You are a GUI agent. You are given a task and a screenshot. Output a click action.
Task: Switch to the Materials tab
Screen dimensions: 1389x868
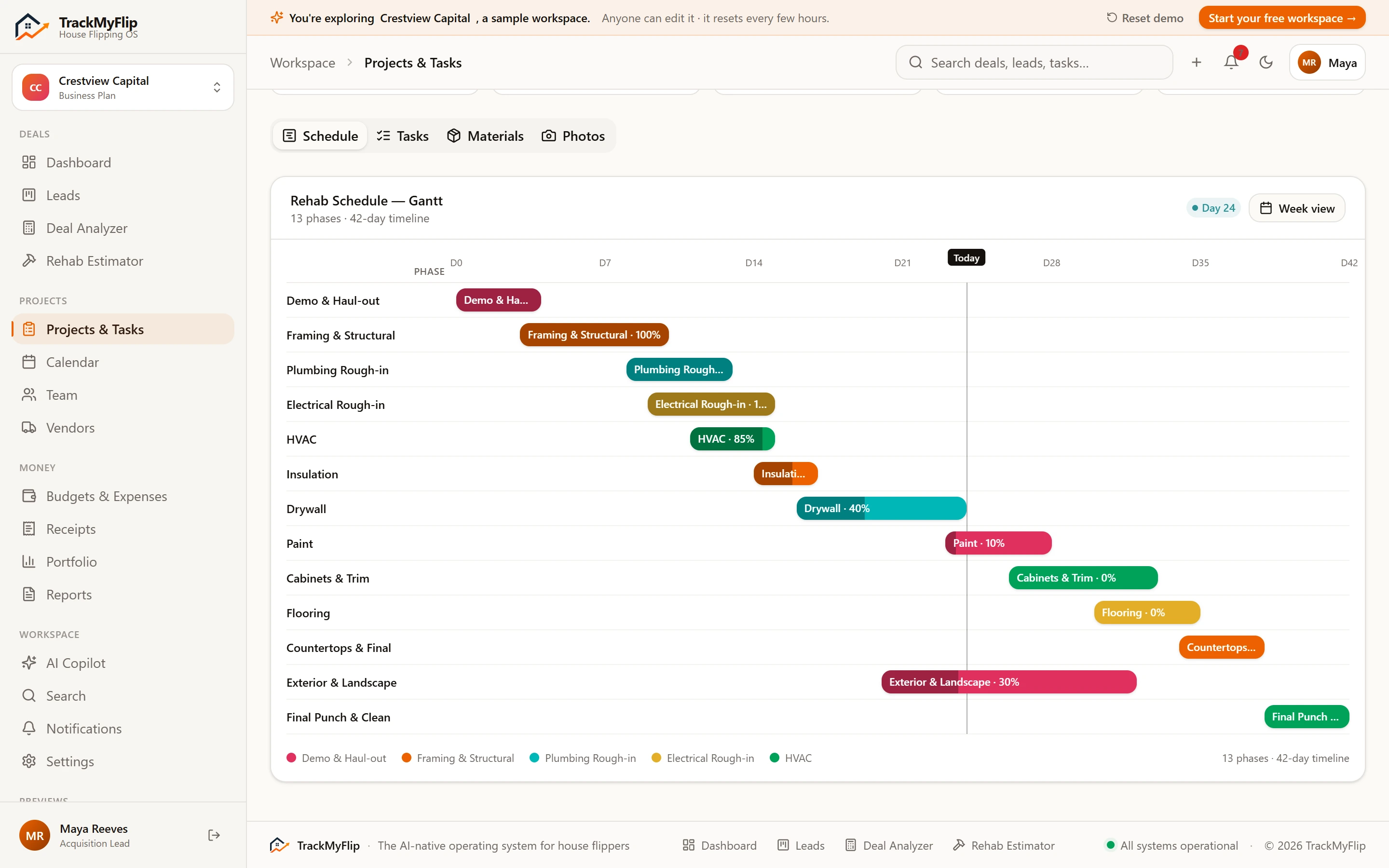(x=486, y=136)
